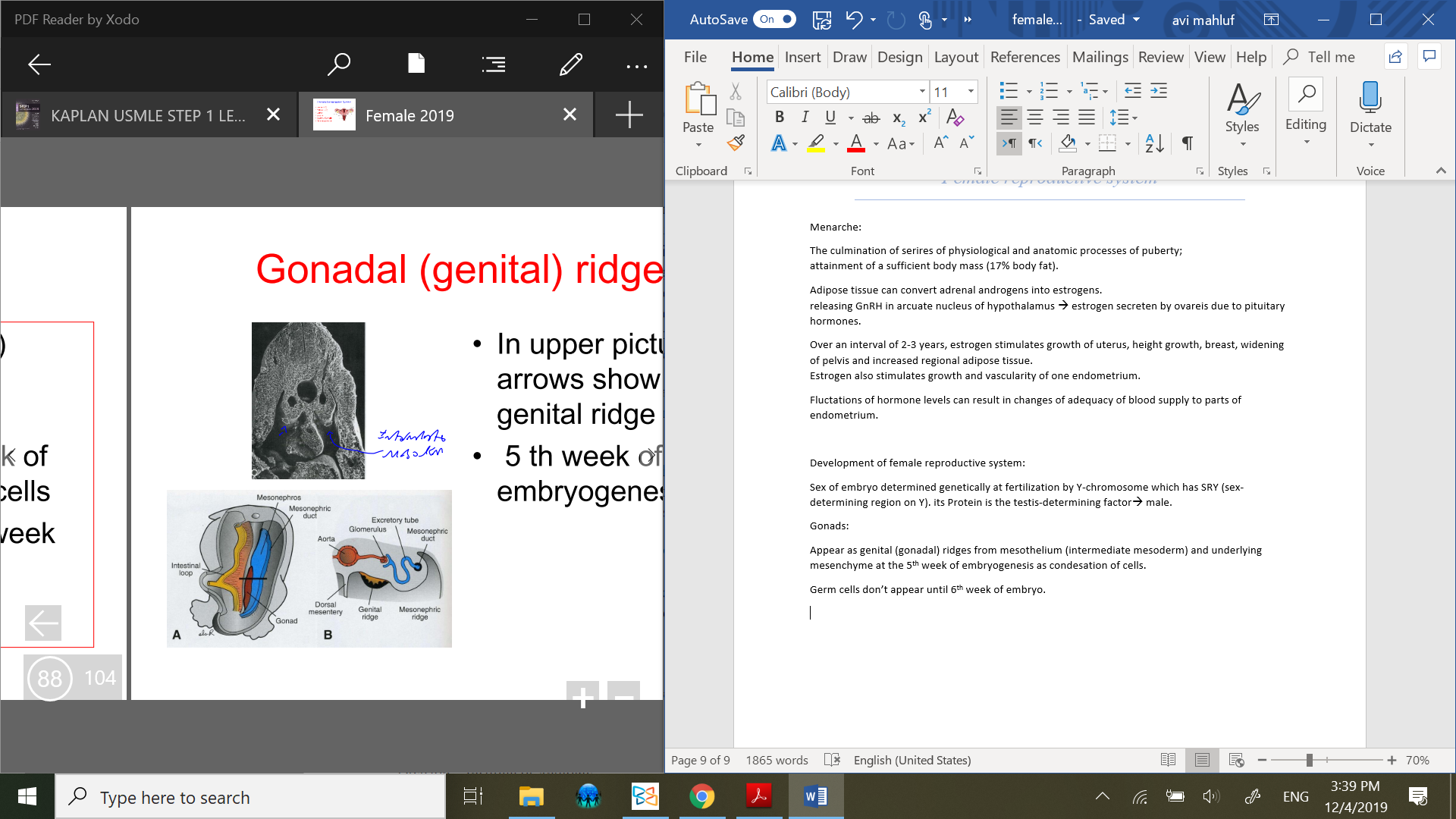Open the font size dropdown
Screen dimensions: 1456x819
(x=971, y=92)
